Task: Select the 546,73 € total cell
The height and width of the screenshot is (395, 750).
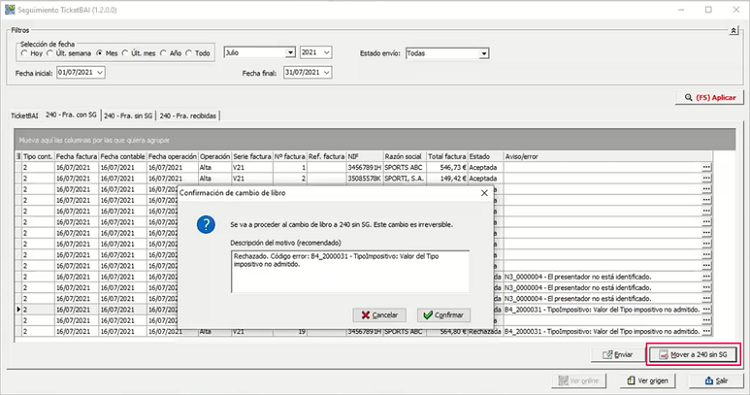Action: (447, 167)
